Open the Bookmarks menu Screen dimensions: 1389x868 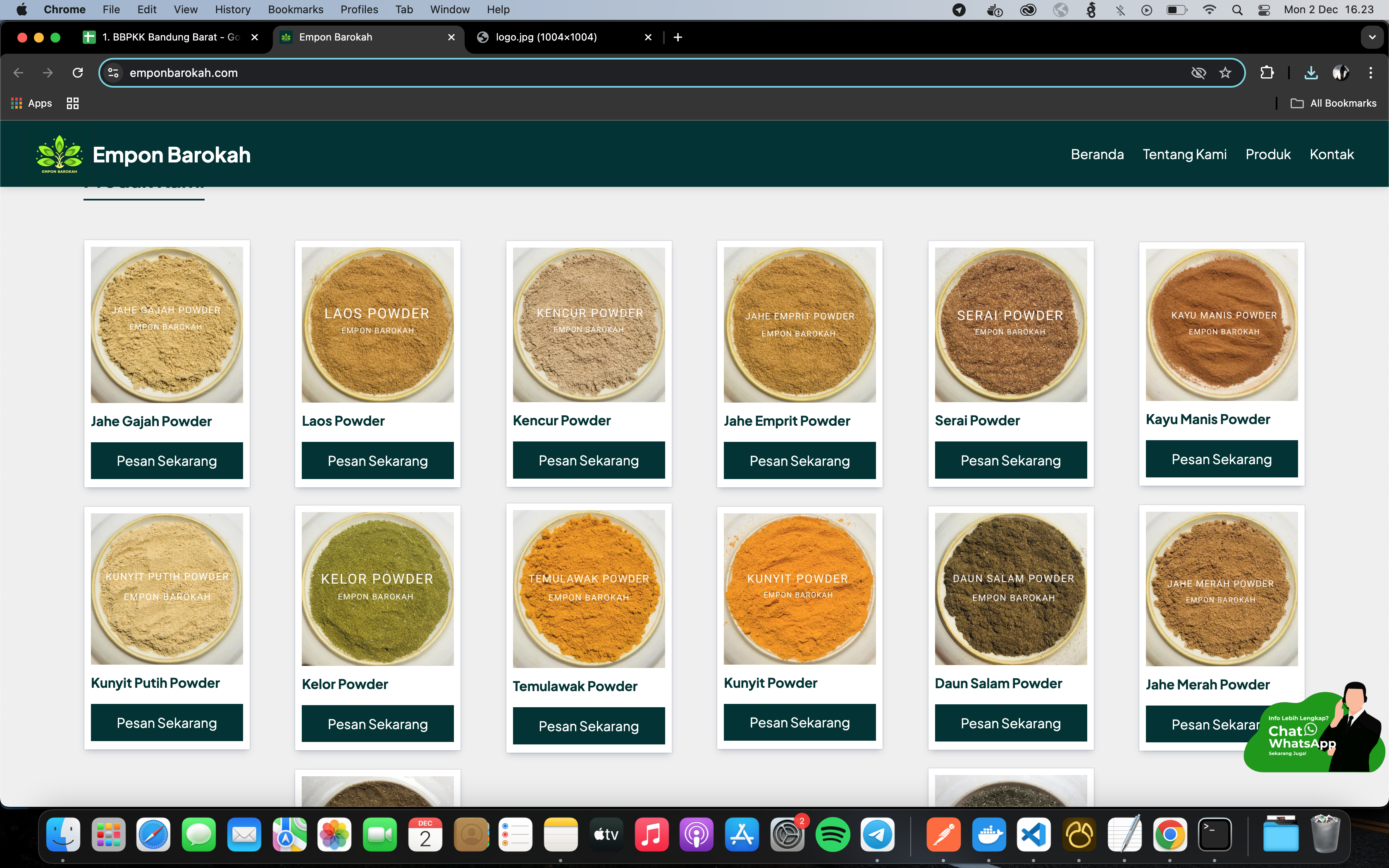[x=296, y=10]
